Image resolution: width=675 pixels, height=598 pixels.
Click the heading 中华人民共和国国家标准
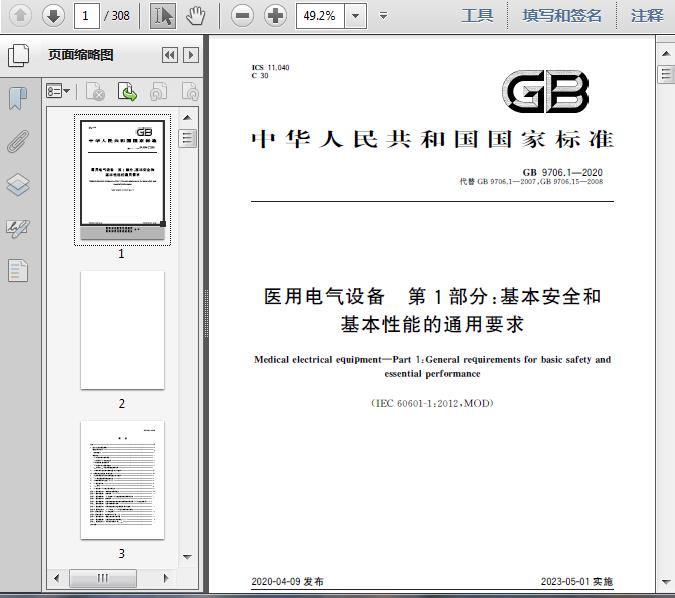point(433,139)
